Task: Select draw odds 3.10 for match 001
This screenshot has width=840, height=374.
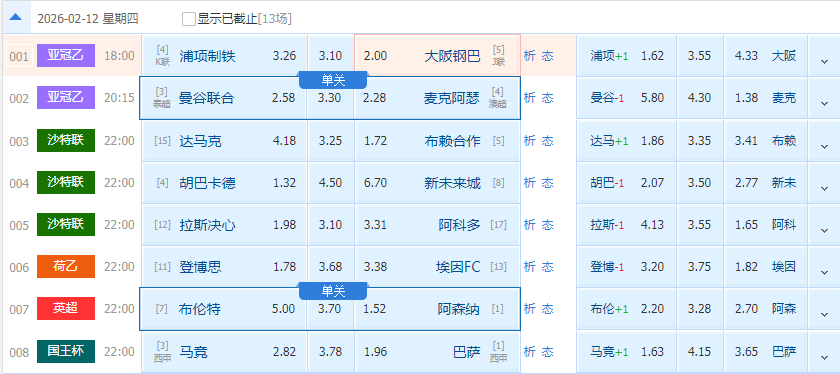Action: tap(331, 56)
